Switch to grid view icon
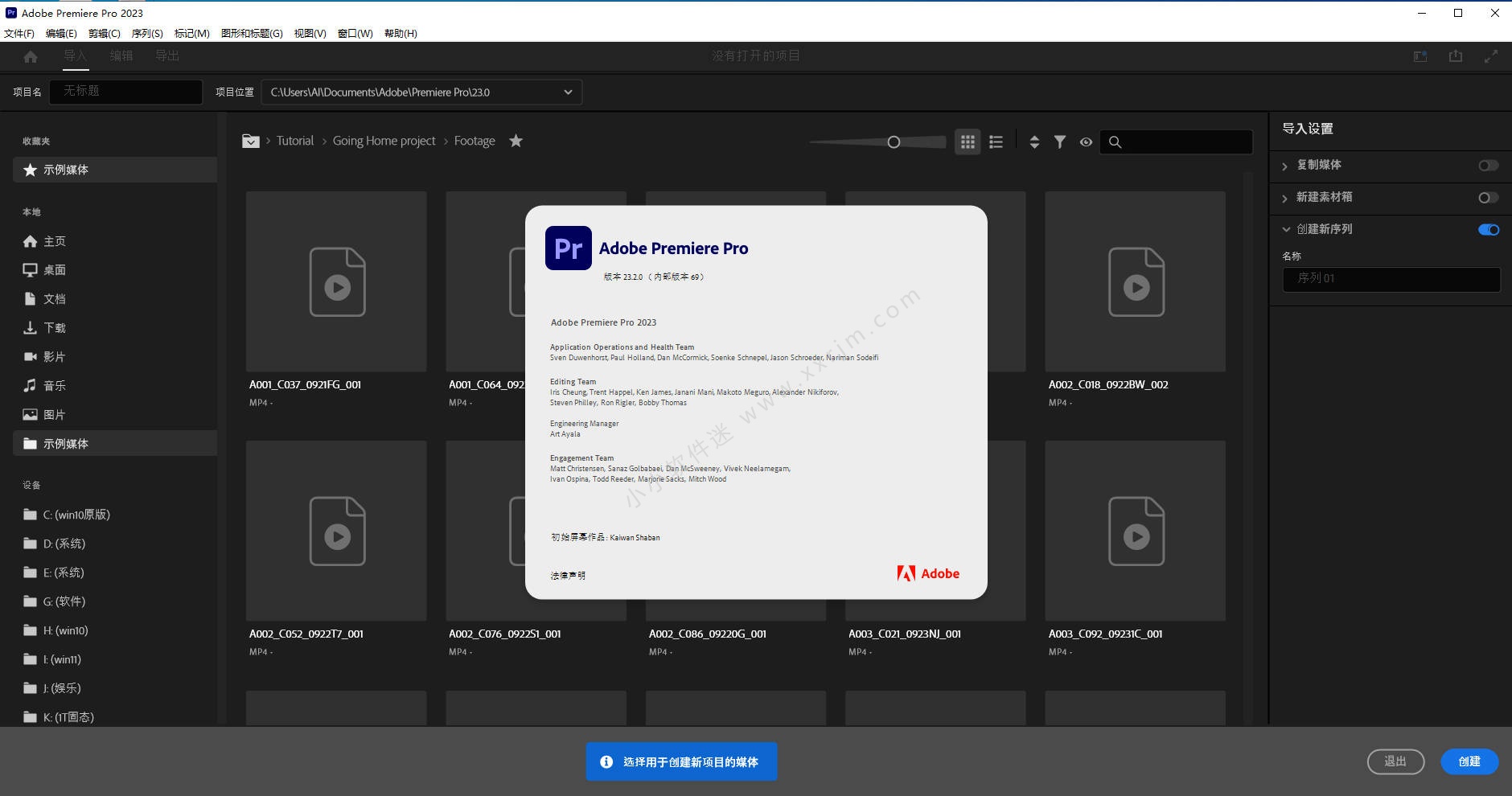The image size is (1512, 796). [968, 142]
